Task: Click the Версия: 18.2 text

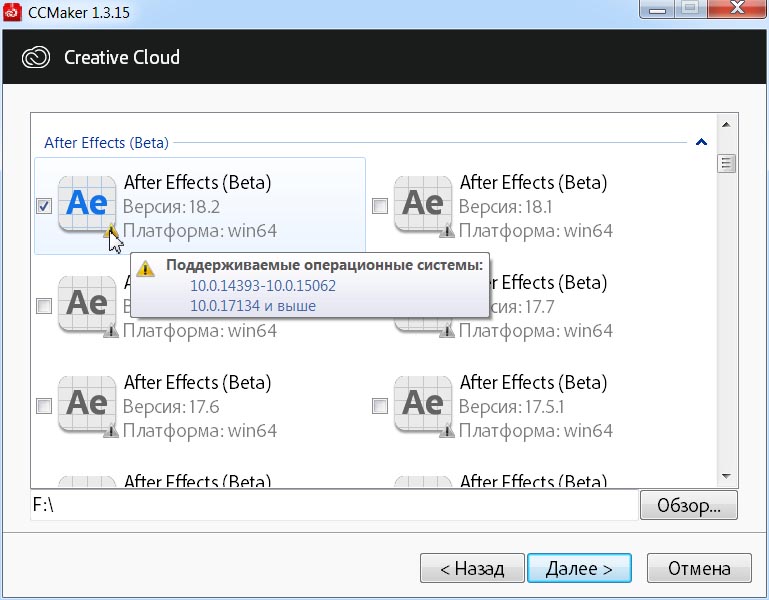Action: click(171, 207)
